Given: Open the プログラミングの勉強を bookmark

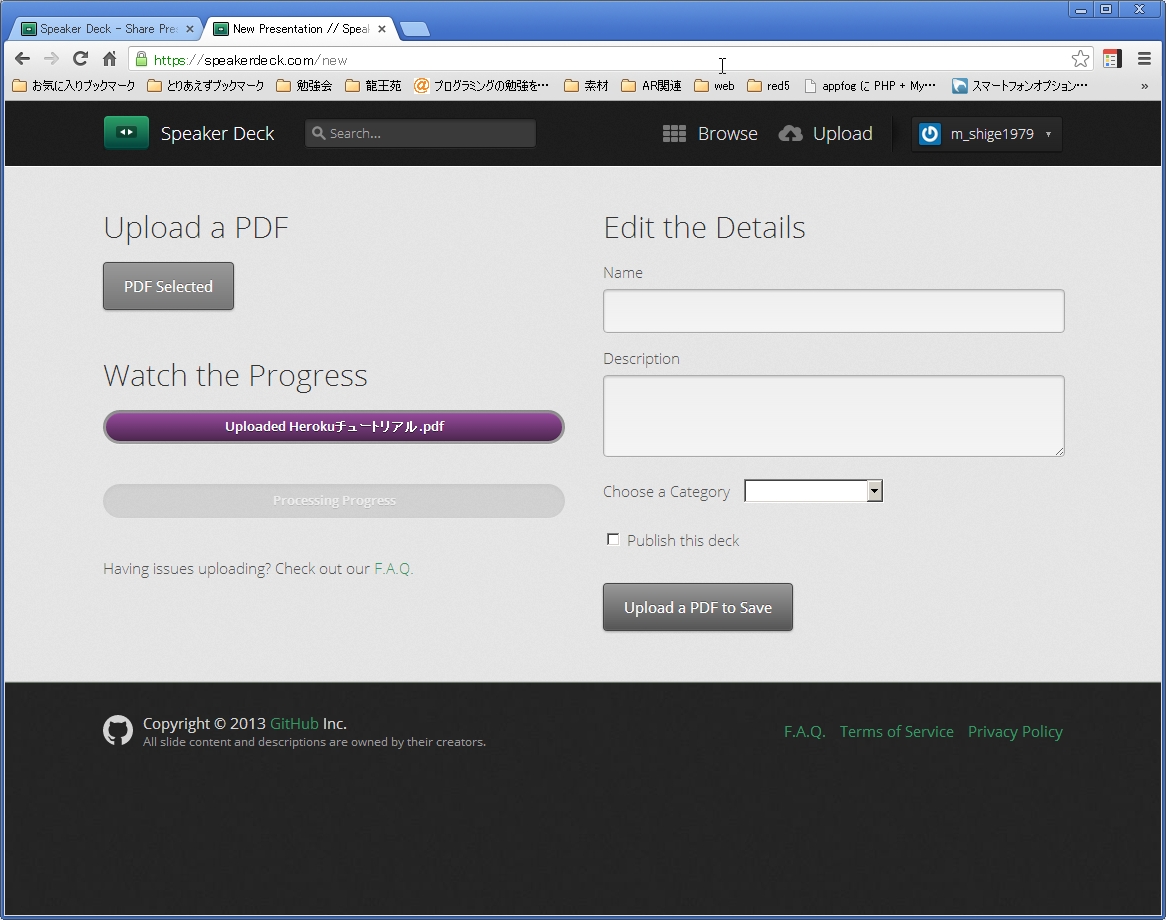Looking at the screenshot, I should tap(482, 86).
